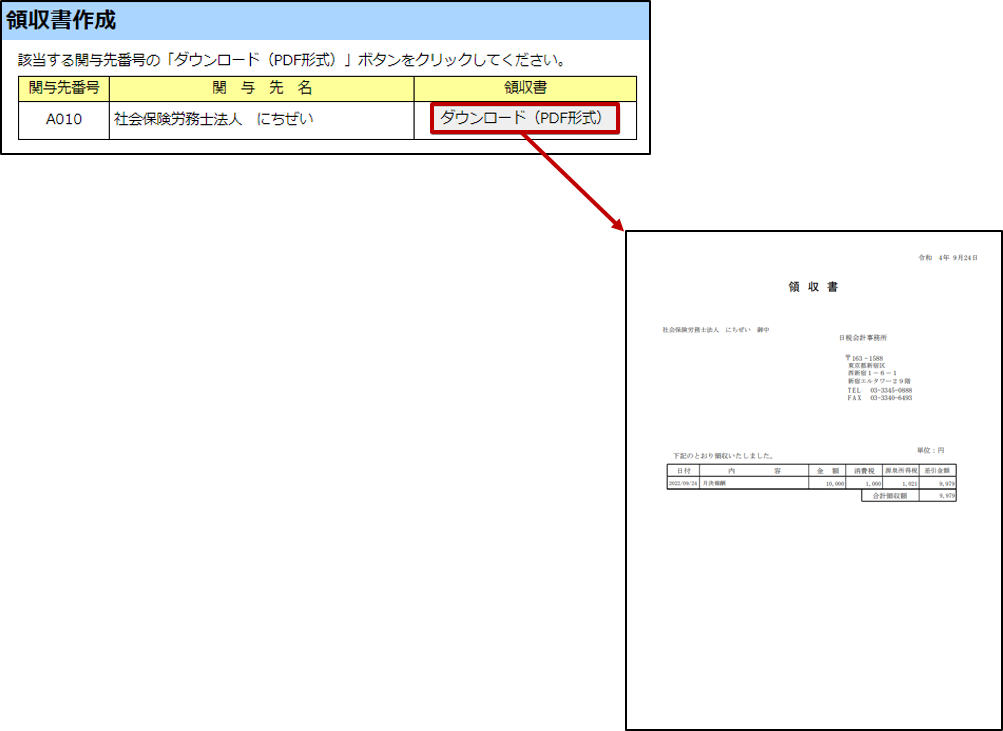Click the yellow 領収書 column header
The image size is (1003, 731).
coord(525,88)
